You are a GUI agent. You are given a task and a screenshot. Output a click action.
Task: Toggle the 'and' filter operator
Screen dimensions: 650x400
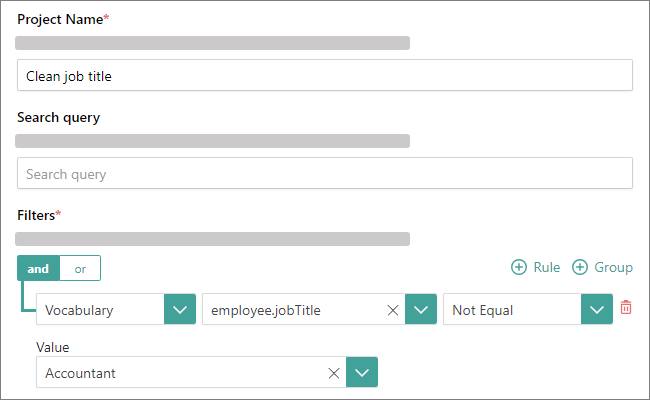(x=38, y=269)
